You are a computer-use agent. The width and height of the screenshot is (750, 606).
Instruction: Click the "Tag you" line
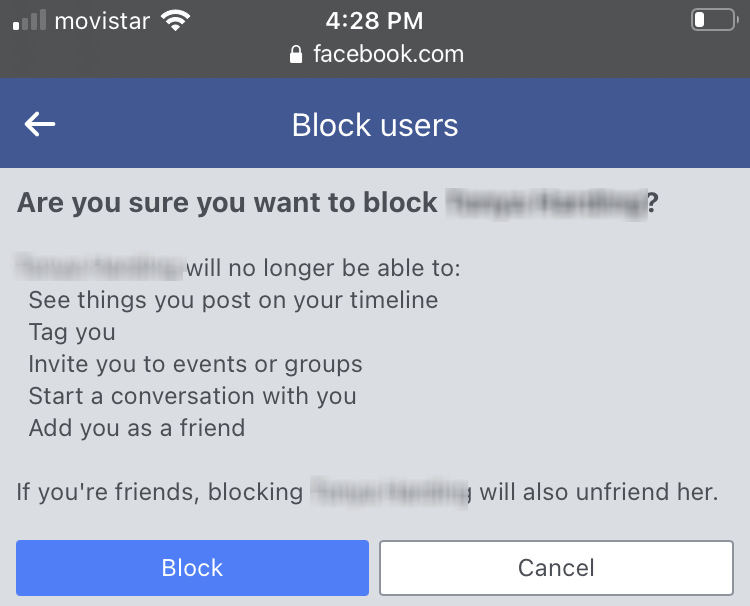pyautogui.click(x=72, y=332)
